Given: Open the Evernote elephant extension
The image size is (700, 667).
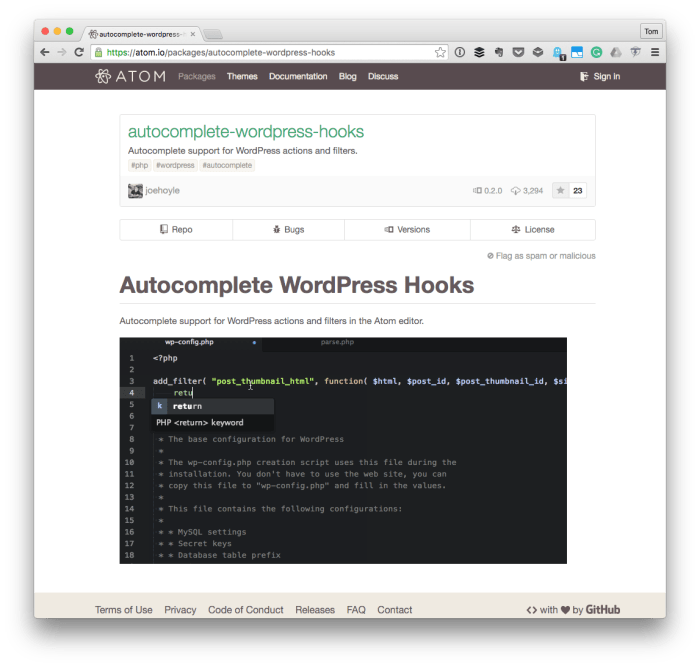Looking at the screenshot, I should coord(499,52).
